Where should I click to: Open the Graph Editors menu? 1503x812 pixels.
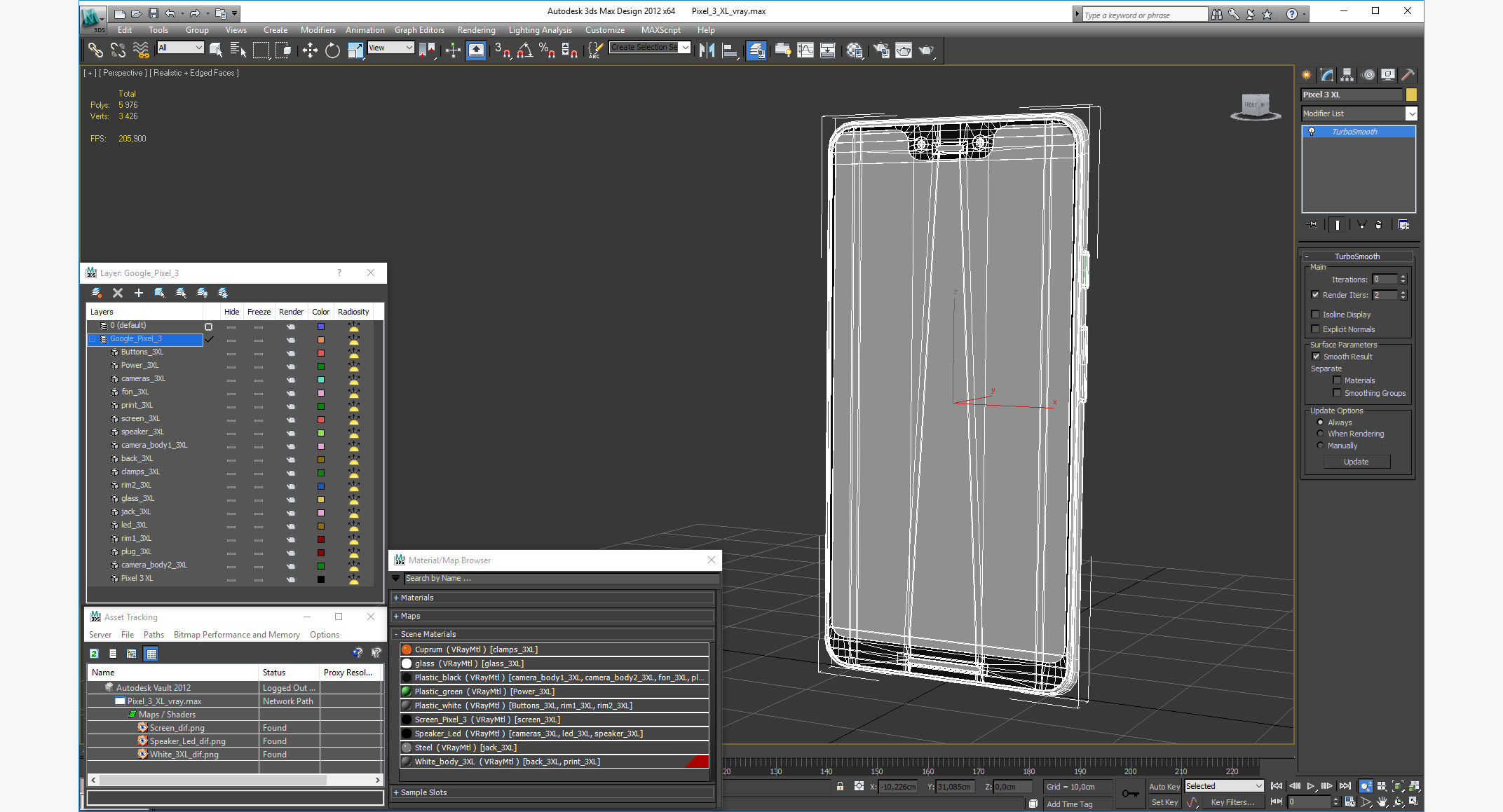pyautogui.click(x=419, y=30)
